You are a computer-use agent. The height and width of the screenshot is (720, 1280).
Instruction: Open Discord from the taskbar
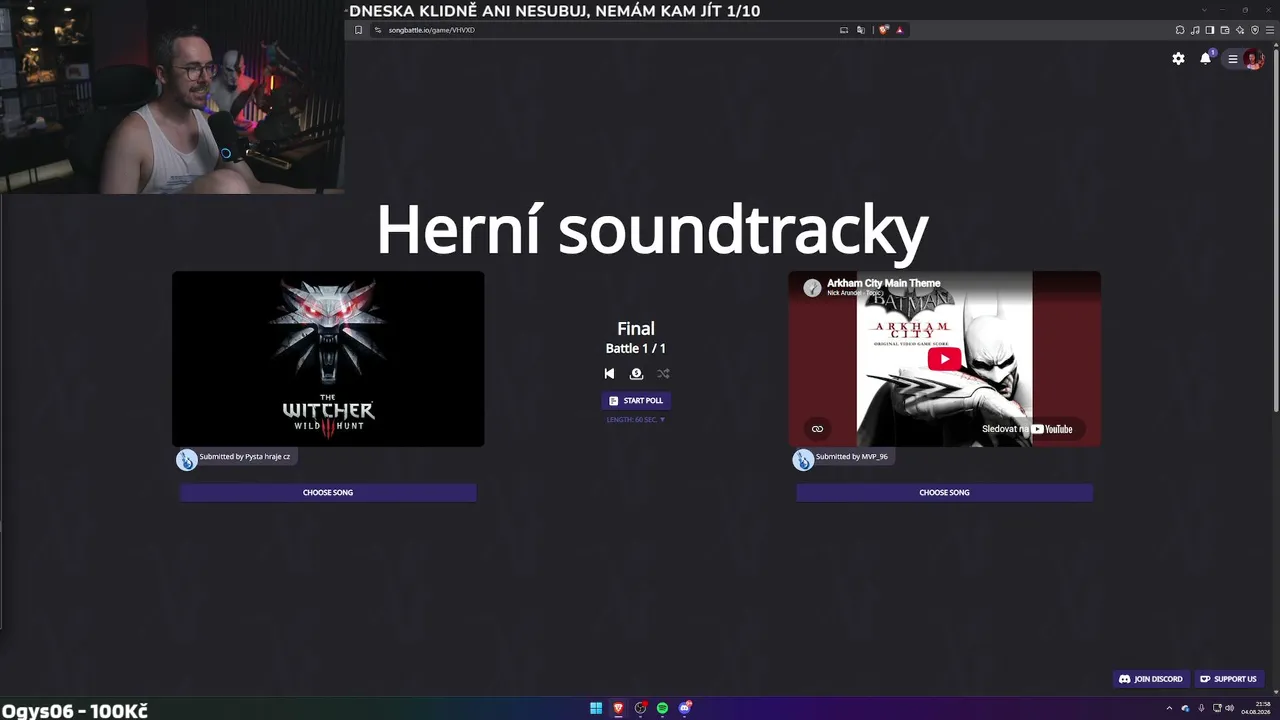tap(685, 708)
